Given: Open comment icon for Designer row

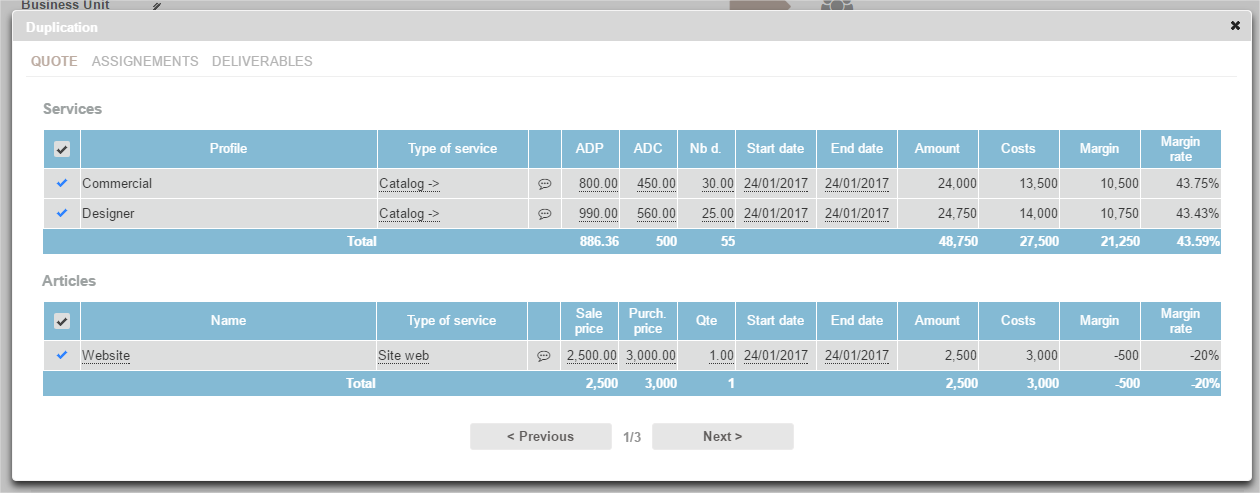Looking at the screenshot, I should pyautogui.click(x=544, y=214).
